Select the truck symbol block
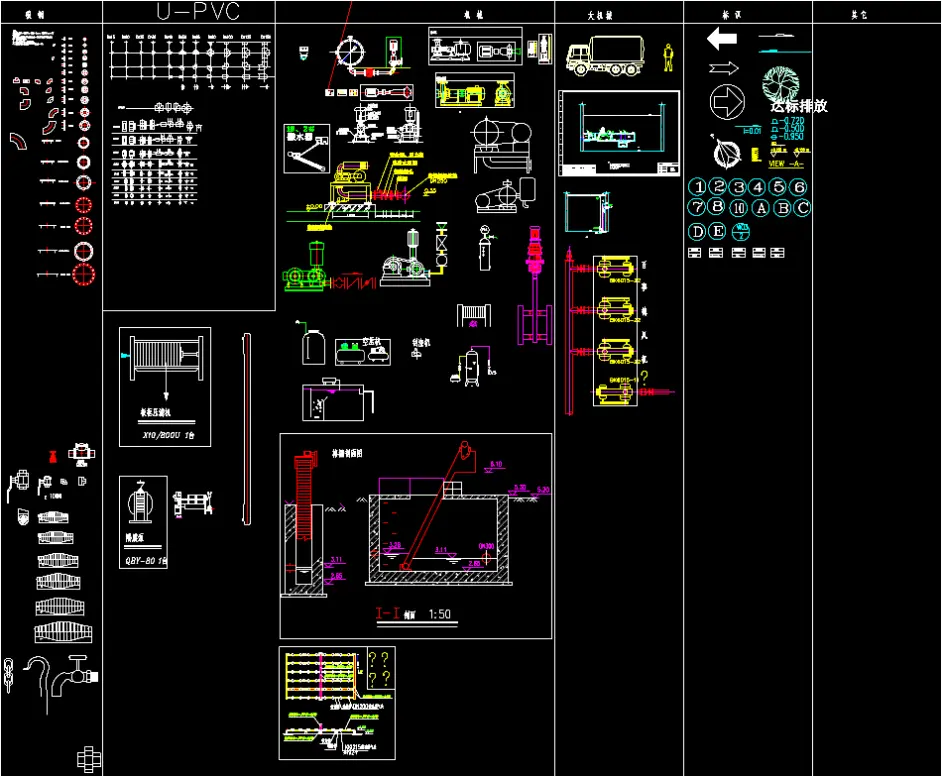Image resolution: width=942 pixels, height=776 pixels. click(x=605, y=56)
